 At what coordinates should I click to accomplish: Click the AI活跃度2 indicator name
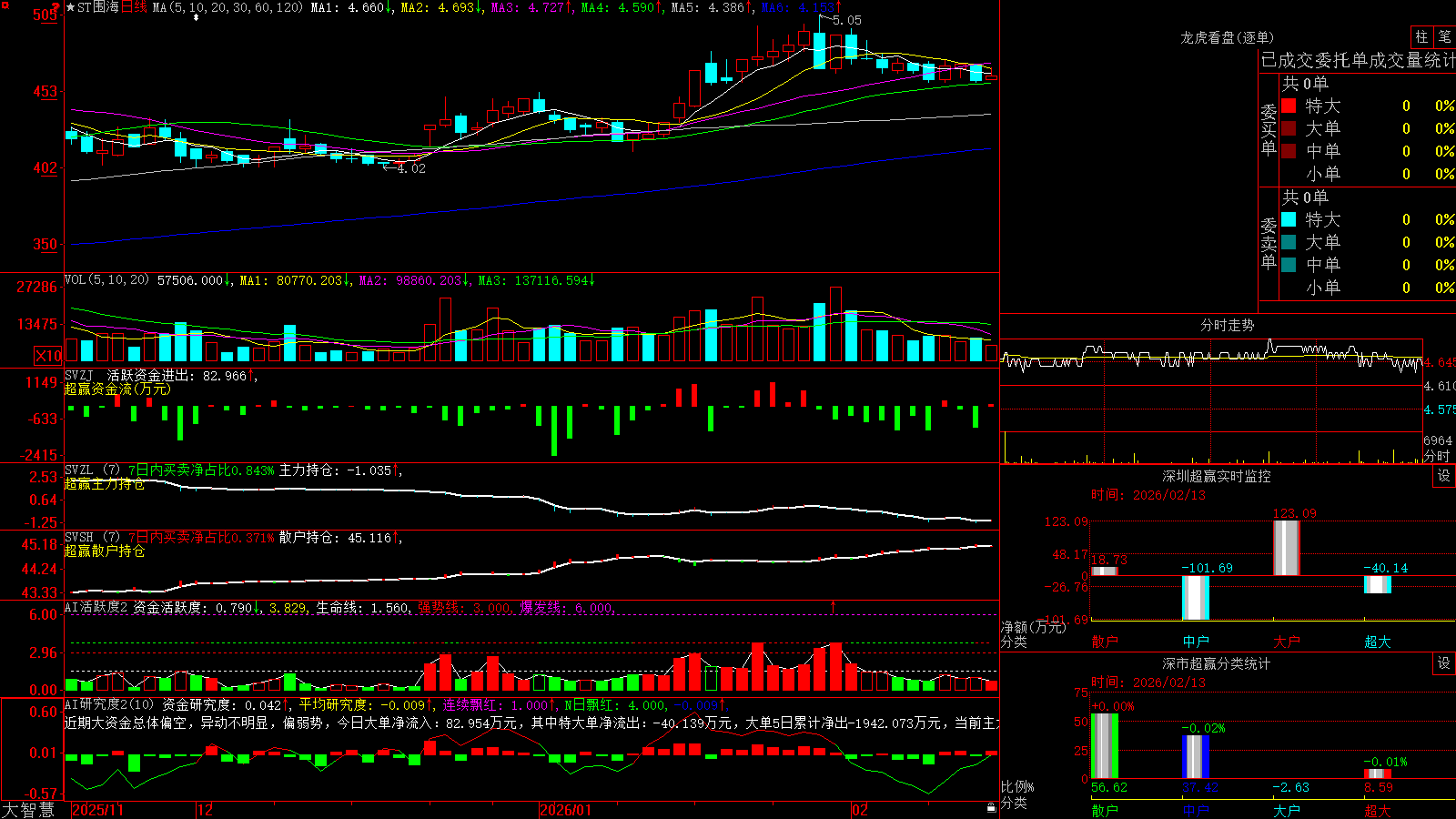coord(96,607)
